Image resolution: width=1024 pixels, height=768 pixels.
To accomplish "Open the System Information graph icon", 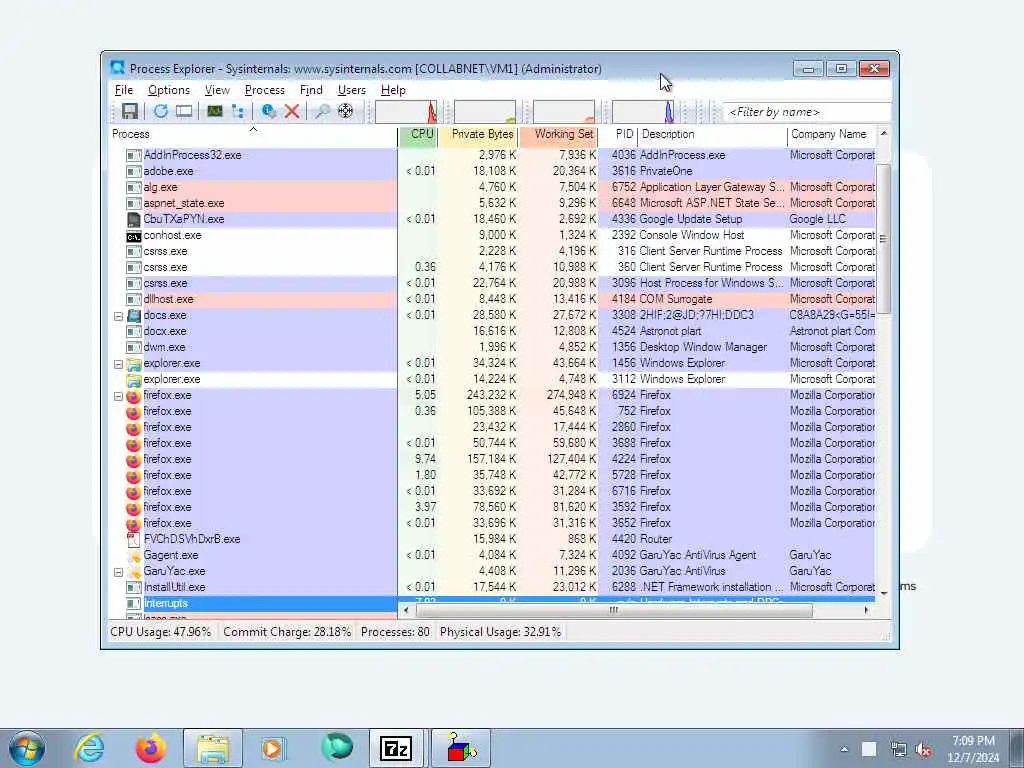I will 215,112.
